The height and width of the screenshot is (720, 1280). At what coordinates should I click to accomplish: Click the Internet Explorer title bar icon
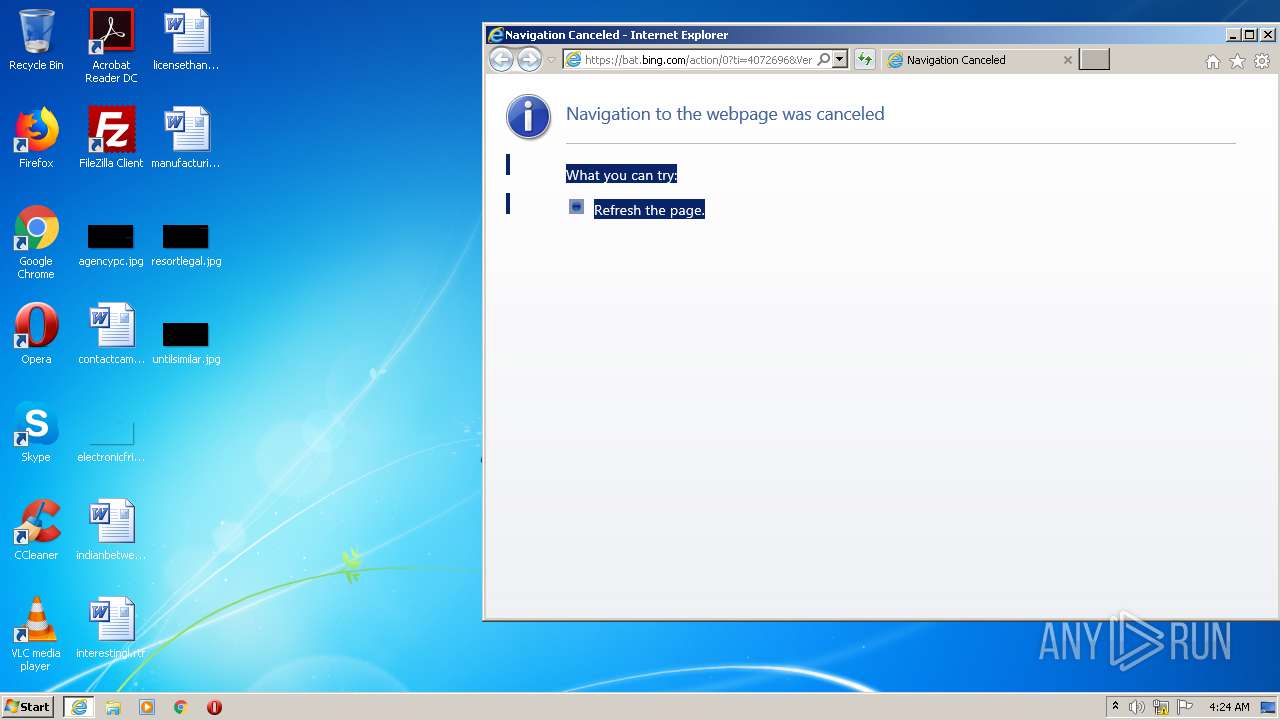point(494,35)
